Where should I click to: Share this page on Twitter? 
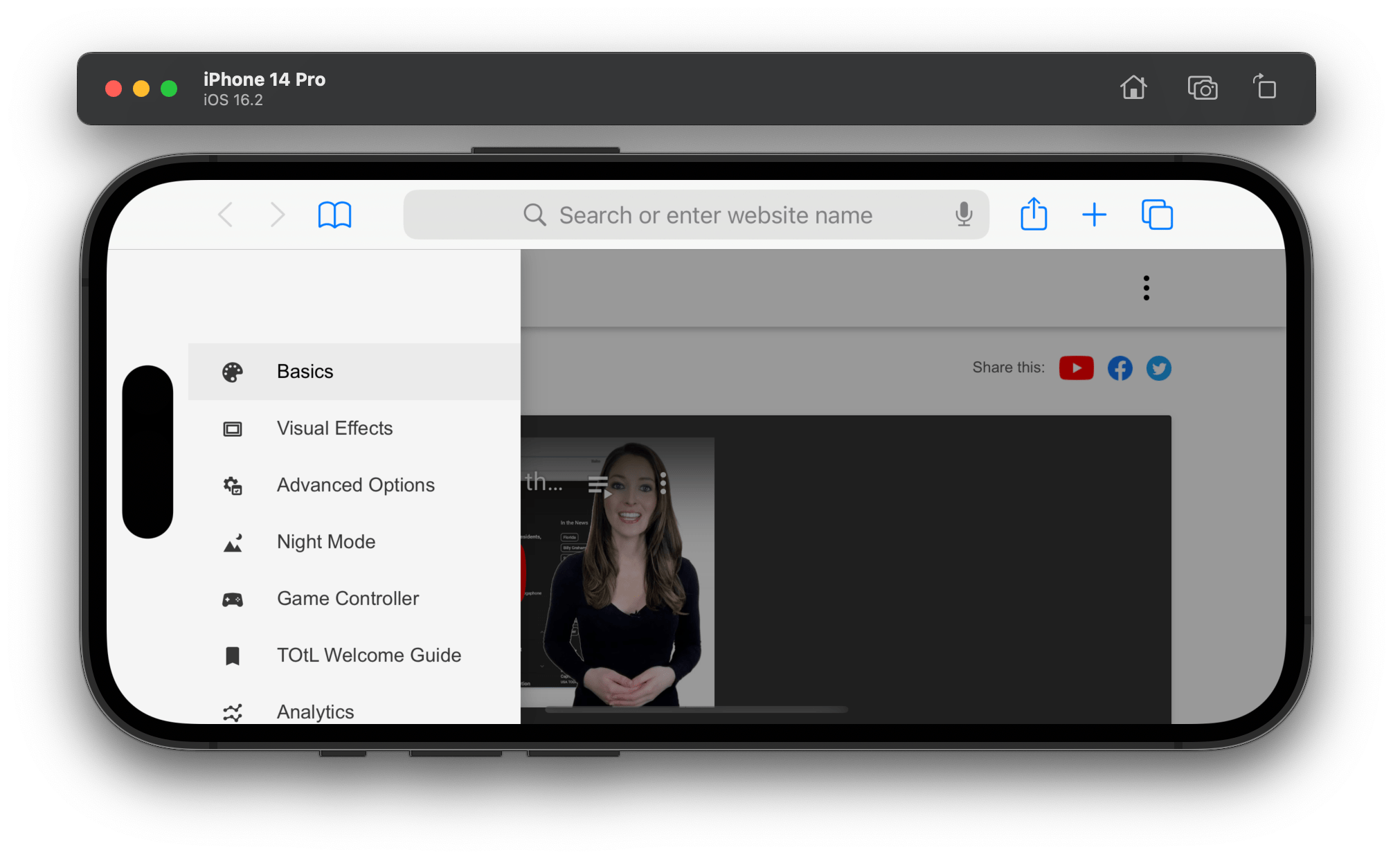point(1158,369)
